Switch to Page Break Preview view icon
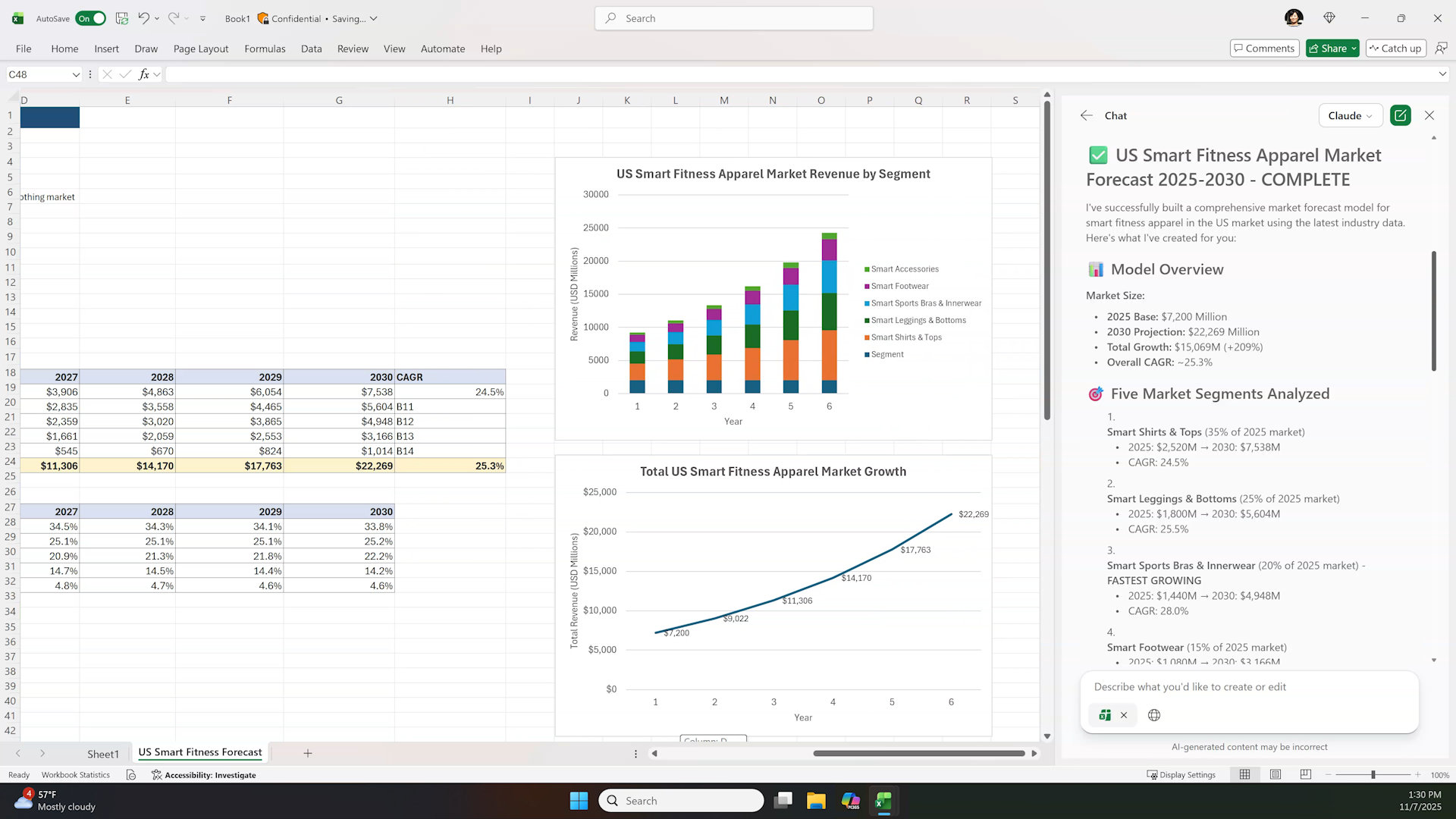Screen dimensions: 1456x819 pyautogui.click(x=1306, y=774)
